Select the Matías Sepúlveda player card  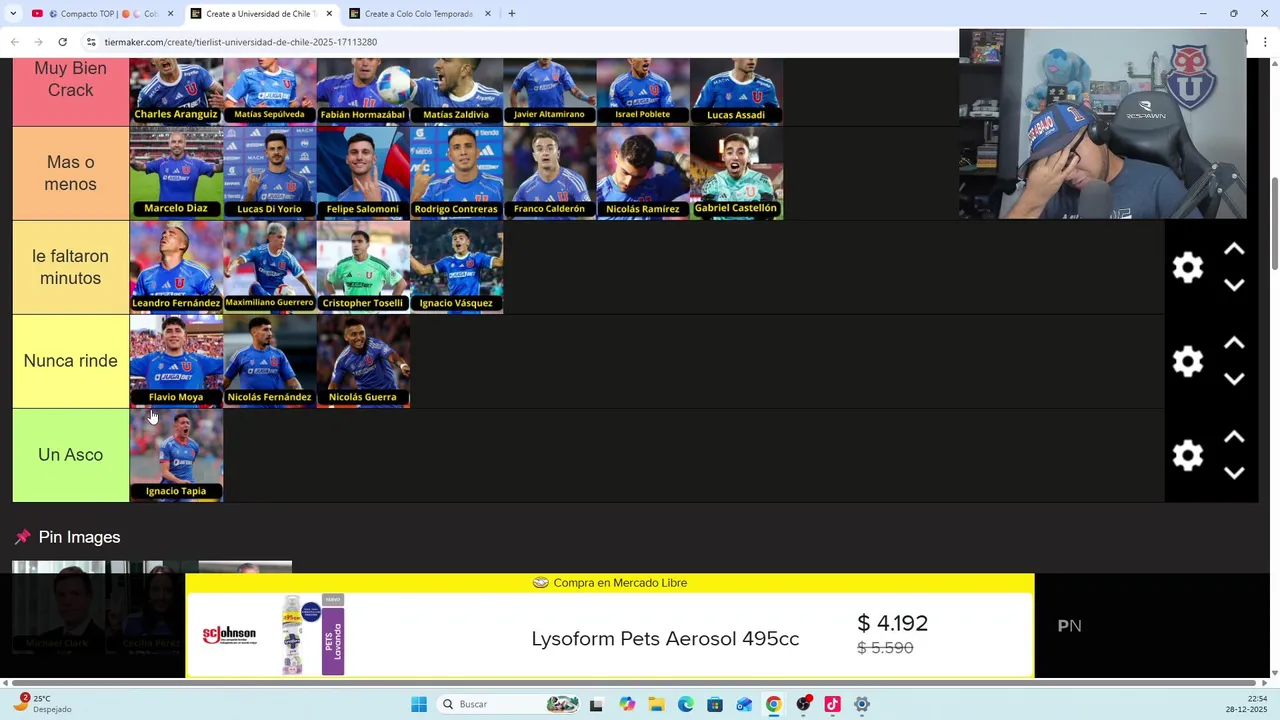tap(269, 91)
